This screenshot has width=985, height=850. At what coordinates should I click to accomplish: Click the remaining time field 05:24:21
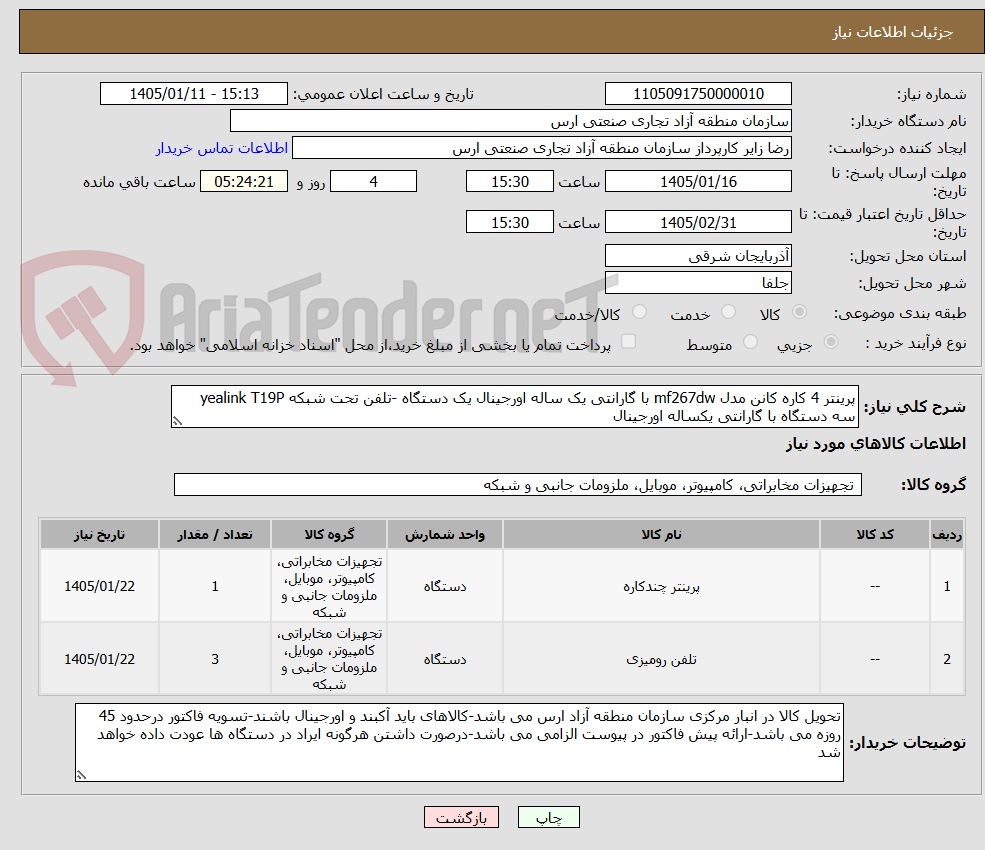click(244, 182)
